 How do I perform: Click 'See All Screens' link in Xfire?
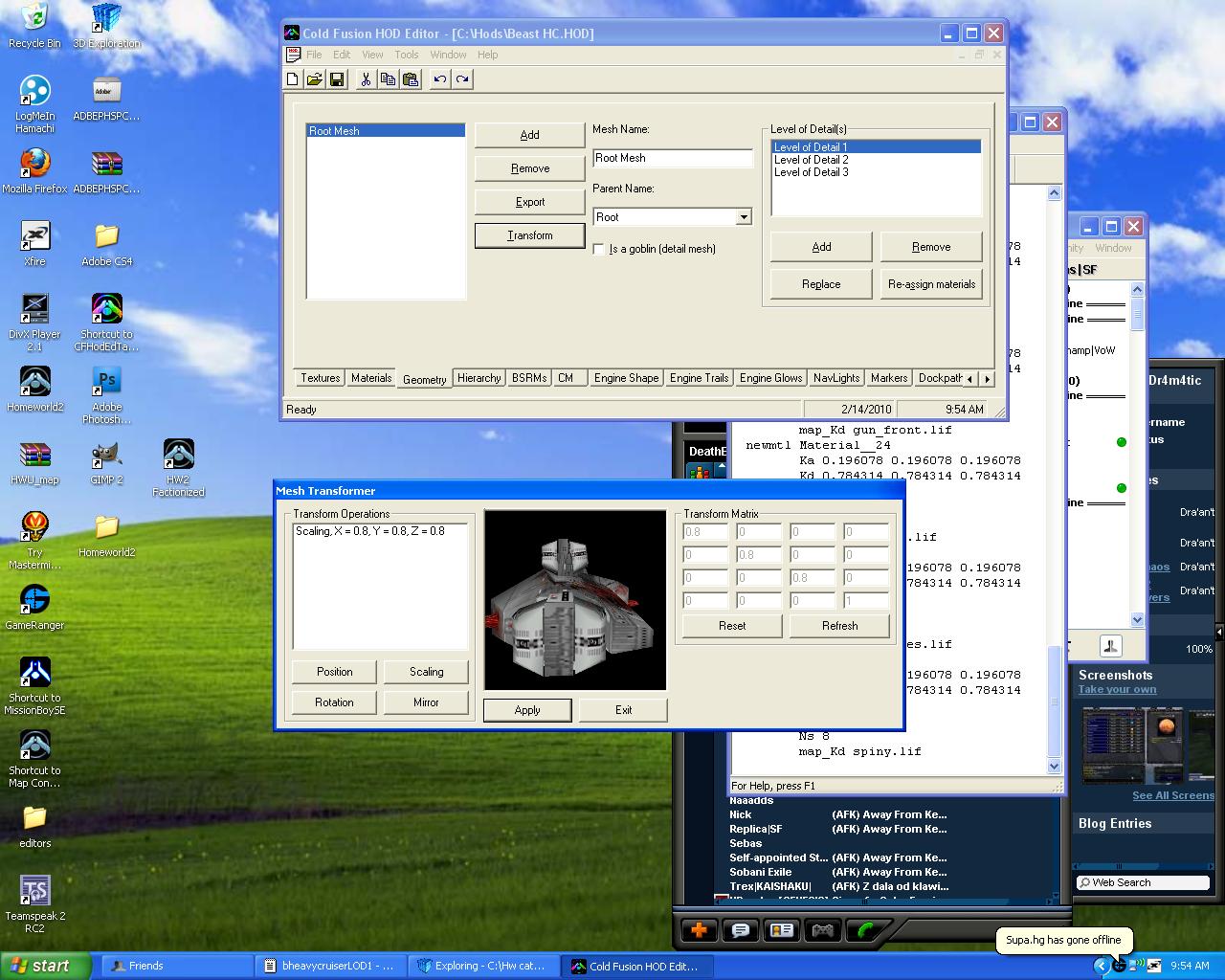pos(1172,795)
